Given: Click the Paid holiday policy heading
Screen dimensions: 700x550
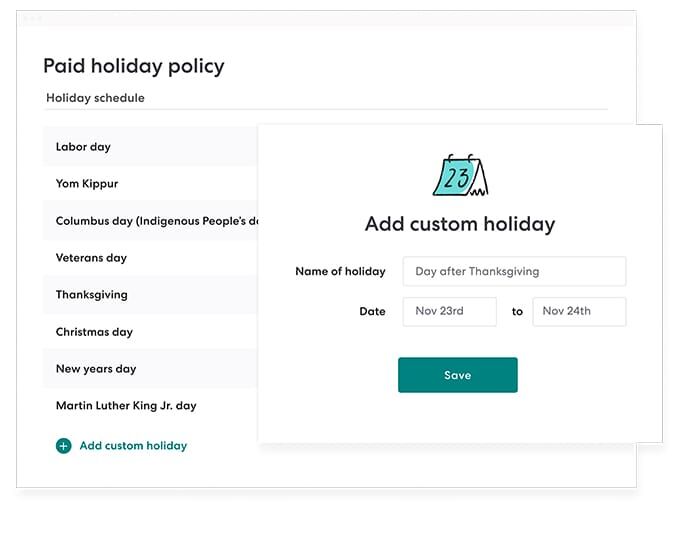Looking at the screenshot, I should click(x=133, y=67).
